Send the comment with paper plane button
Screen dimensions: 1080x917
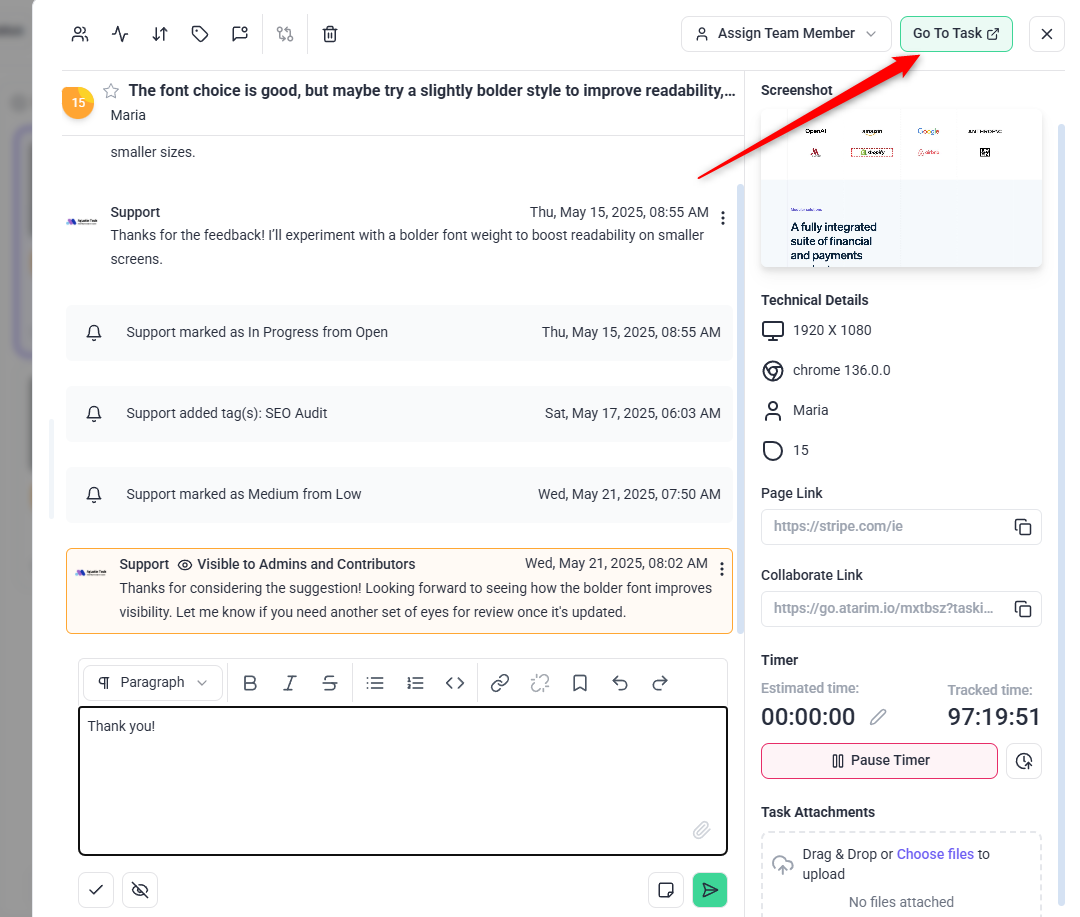click(710, 890)
